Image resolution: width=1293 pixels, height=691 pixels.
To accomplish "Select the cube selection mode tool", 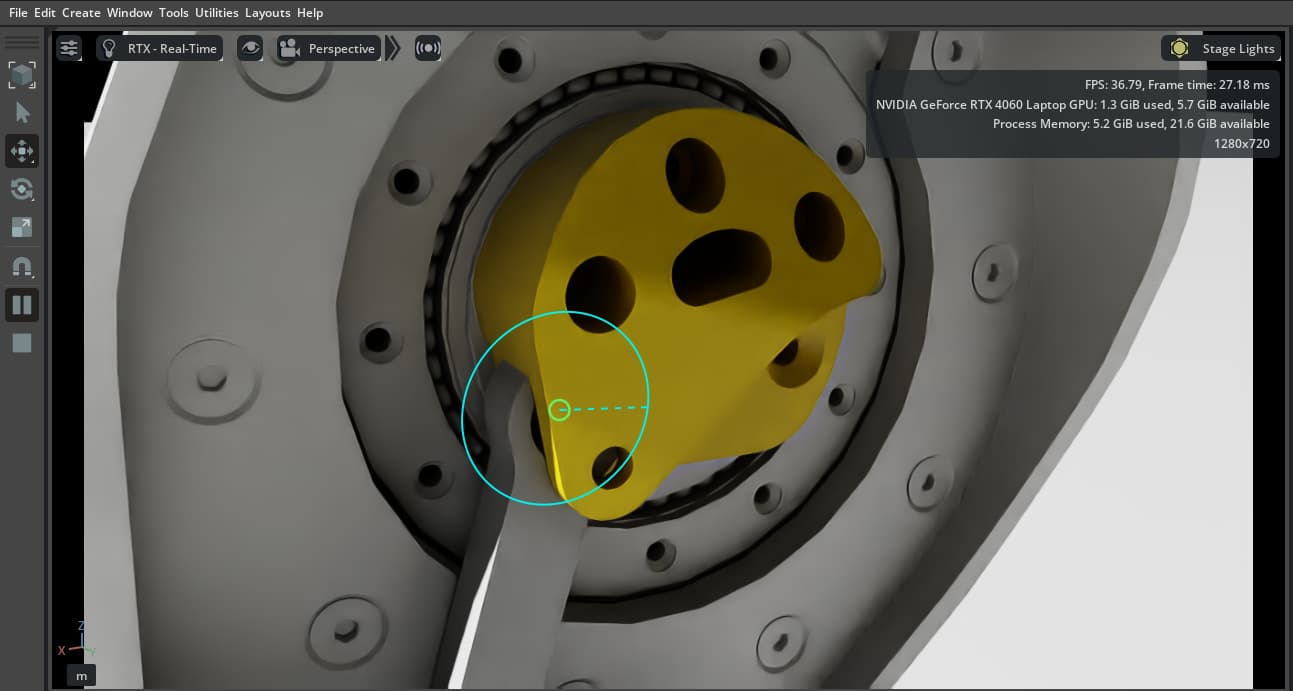I will click(x=22, y=75).
